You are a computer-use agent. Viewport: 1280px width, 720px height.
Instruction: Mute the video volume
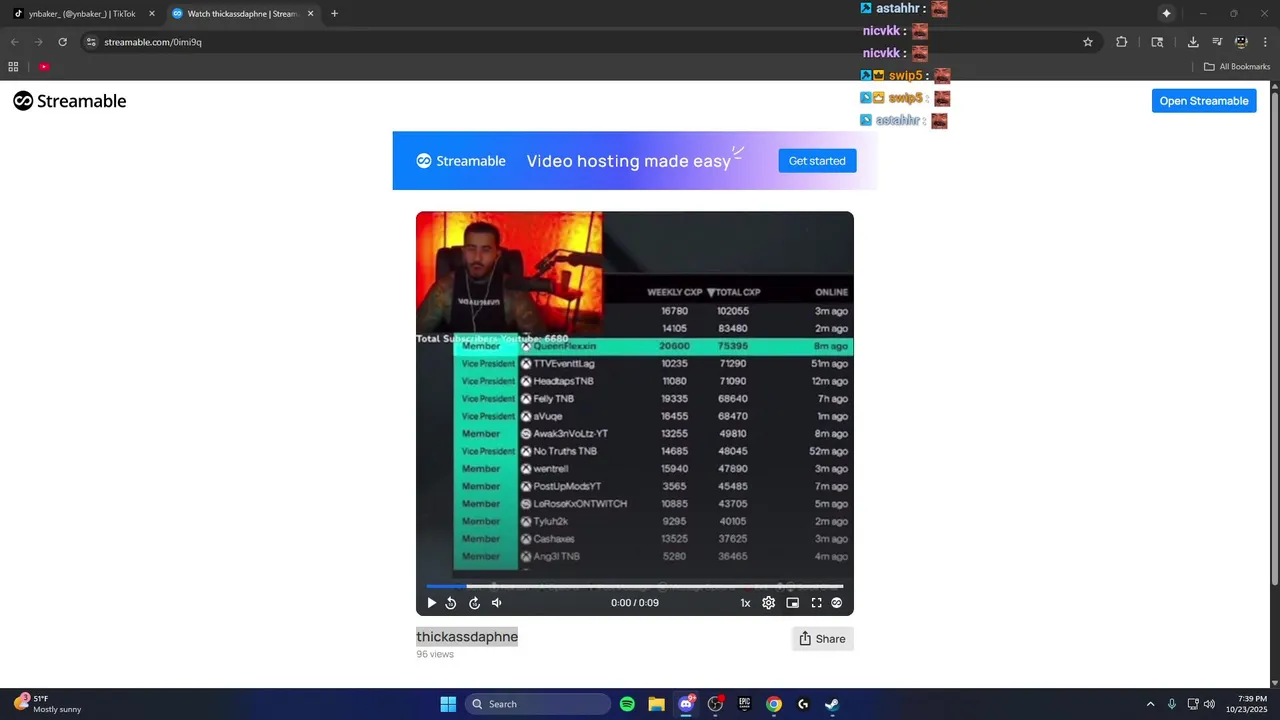pyautogui.click(x=497, y=603)
